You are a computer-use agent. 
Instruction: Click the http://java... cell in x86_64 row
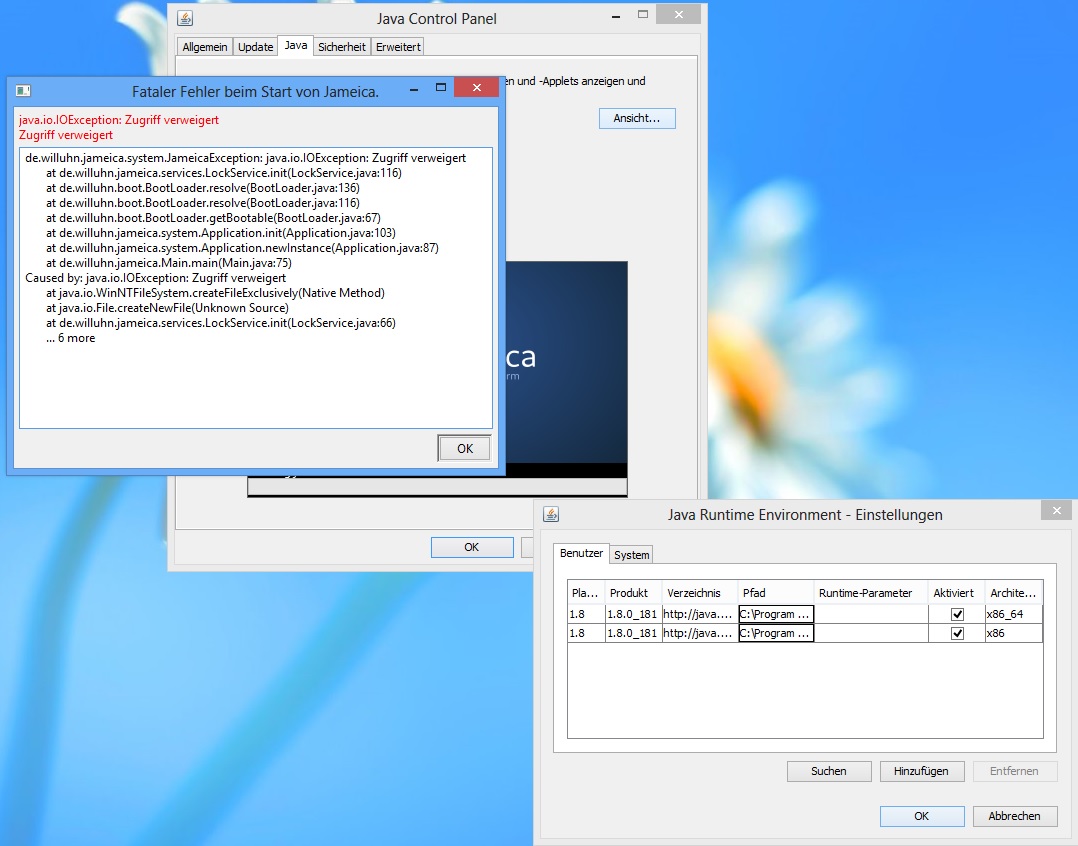click(699, 614)
